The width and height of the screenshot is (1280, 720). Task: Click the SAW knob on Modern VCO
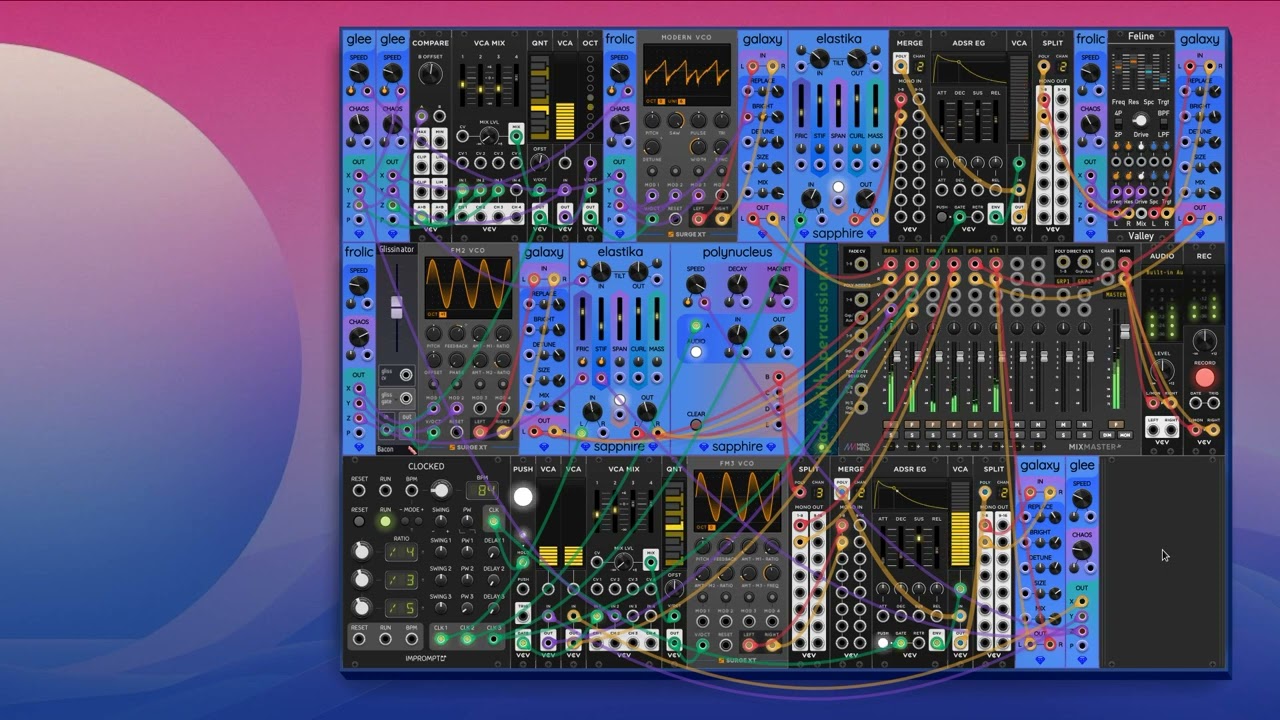pos(676,120)
